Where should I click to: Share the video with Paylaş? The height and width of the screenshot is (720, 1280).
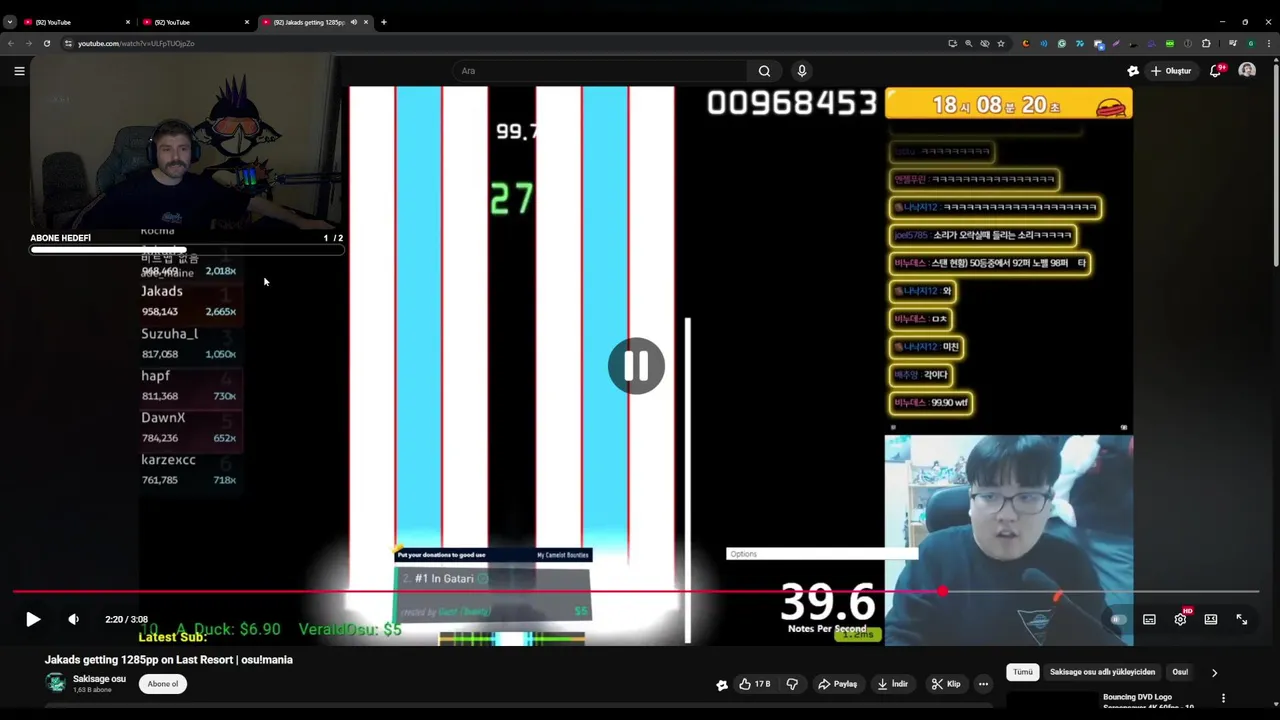click(x=838, y=684)
